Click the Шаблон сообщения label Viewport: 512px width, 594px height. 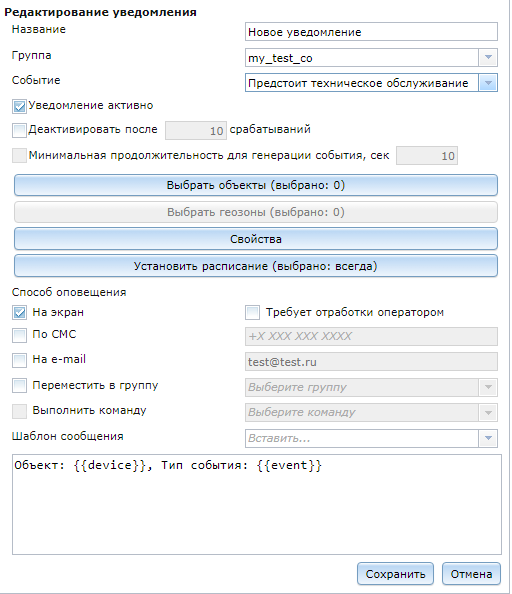[67, 436]
